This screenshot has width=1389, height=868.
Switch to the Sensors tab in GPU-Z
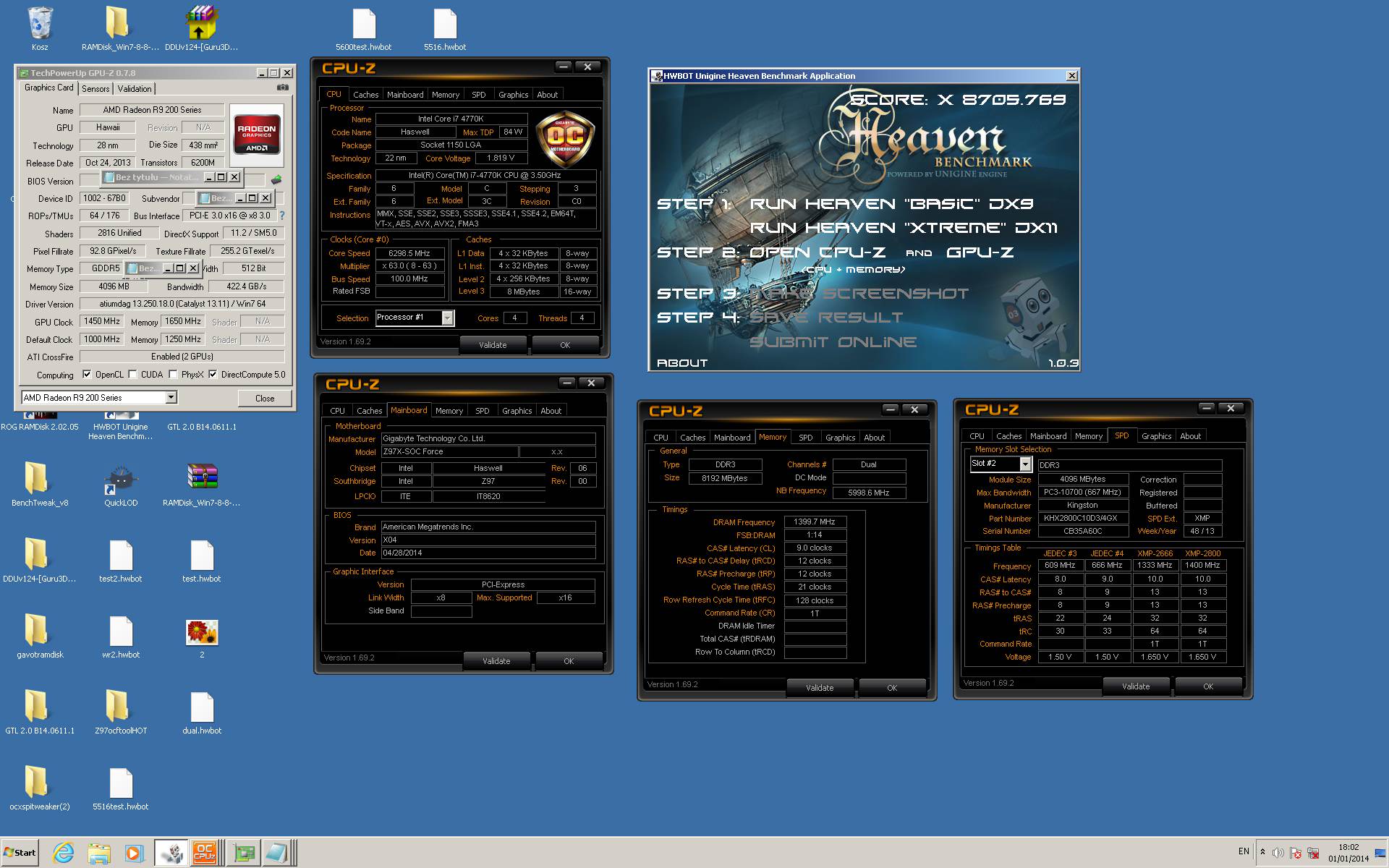(95, 88)
